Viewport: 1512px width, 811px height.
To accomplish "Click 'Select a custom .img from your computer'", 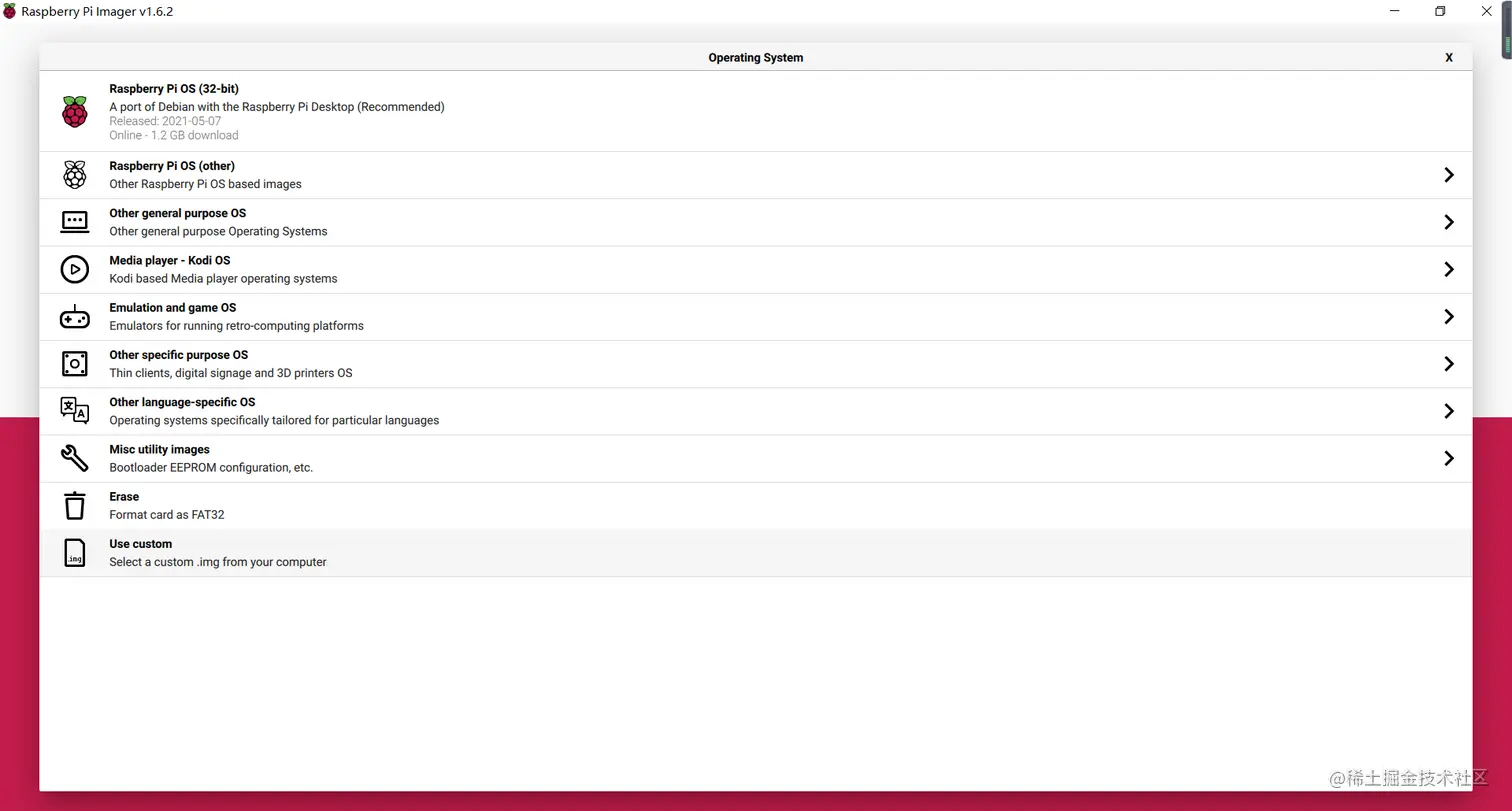I will coord(218,562).
